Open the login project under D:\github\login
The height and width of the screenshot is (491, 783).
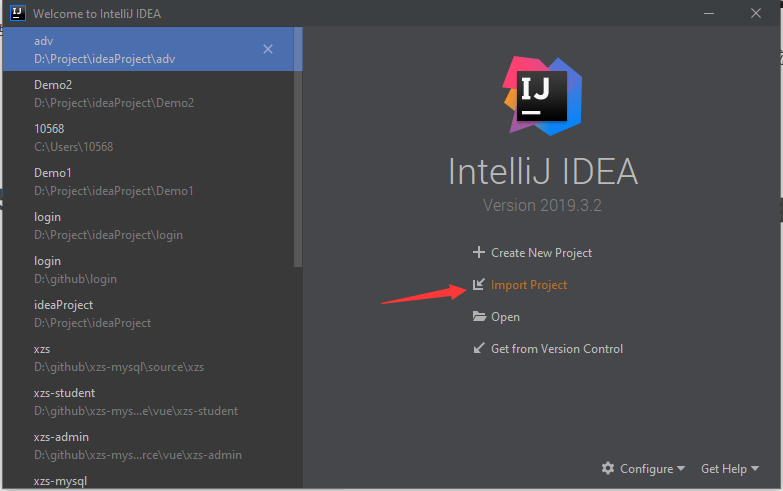click(x=149, y=269)
